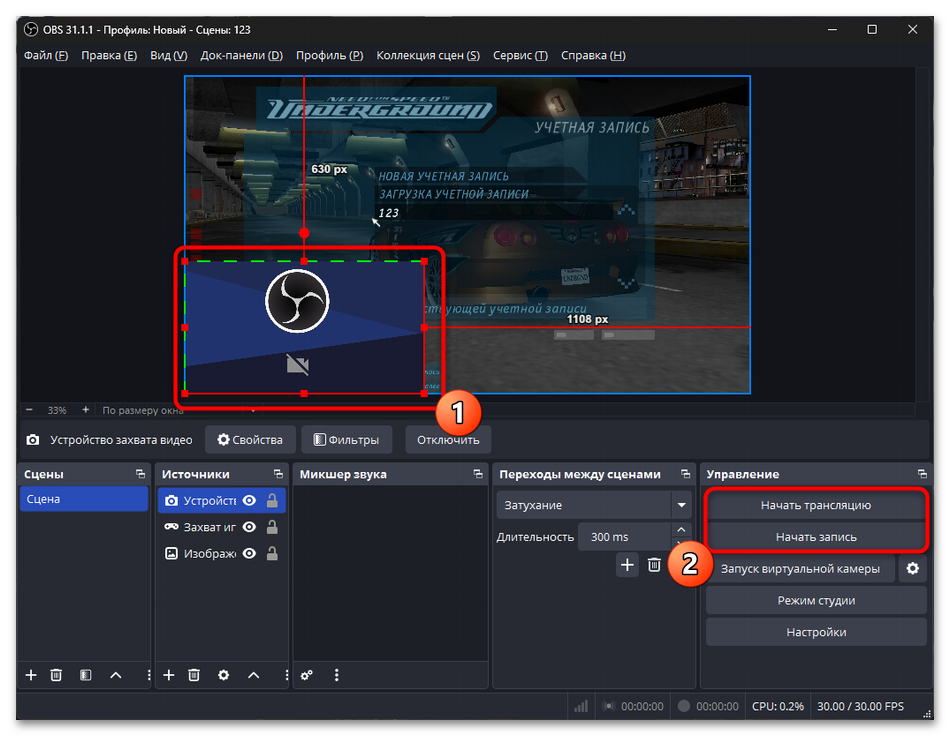Viewport: 950px width, 736px height.
Task: Click Запуск виртуальной камеры button
Action: [x=800, y=569]
